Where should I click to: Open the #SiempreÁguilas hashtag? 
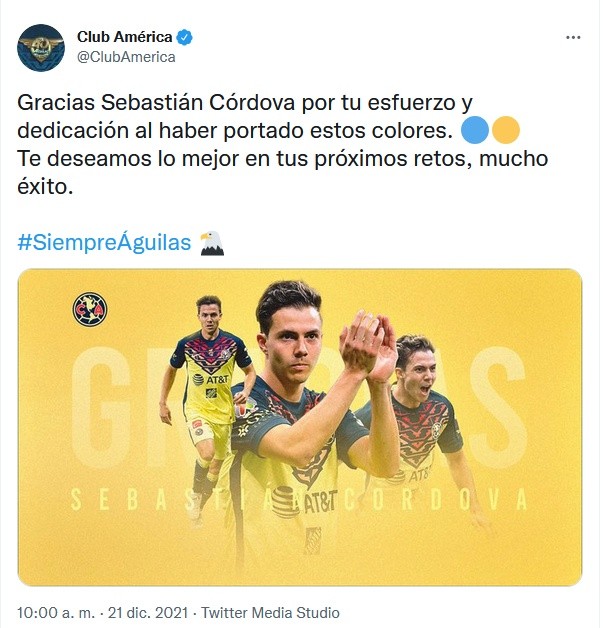tap(104, 243)
